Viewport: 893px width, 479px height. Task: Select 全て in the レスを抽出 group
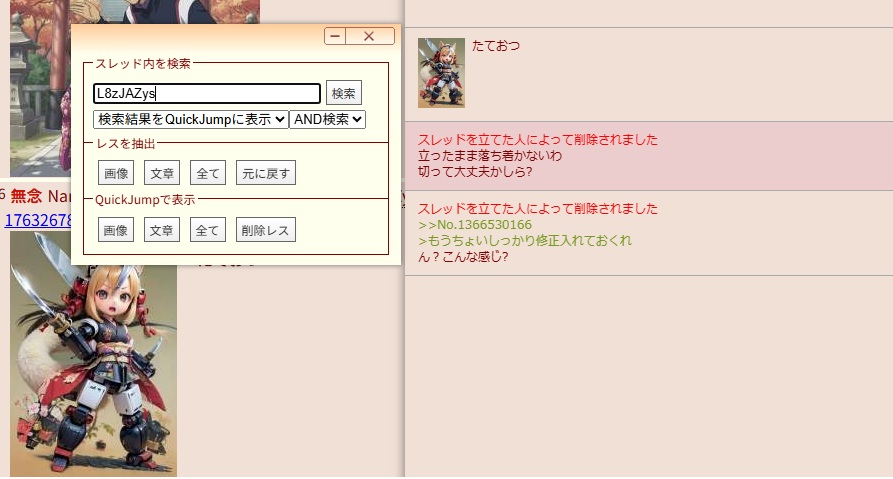point(208,173)
